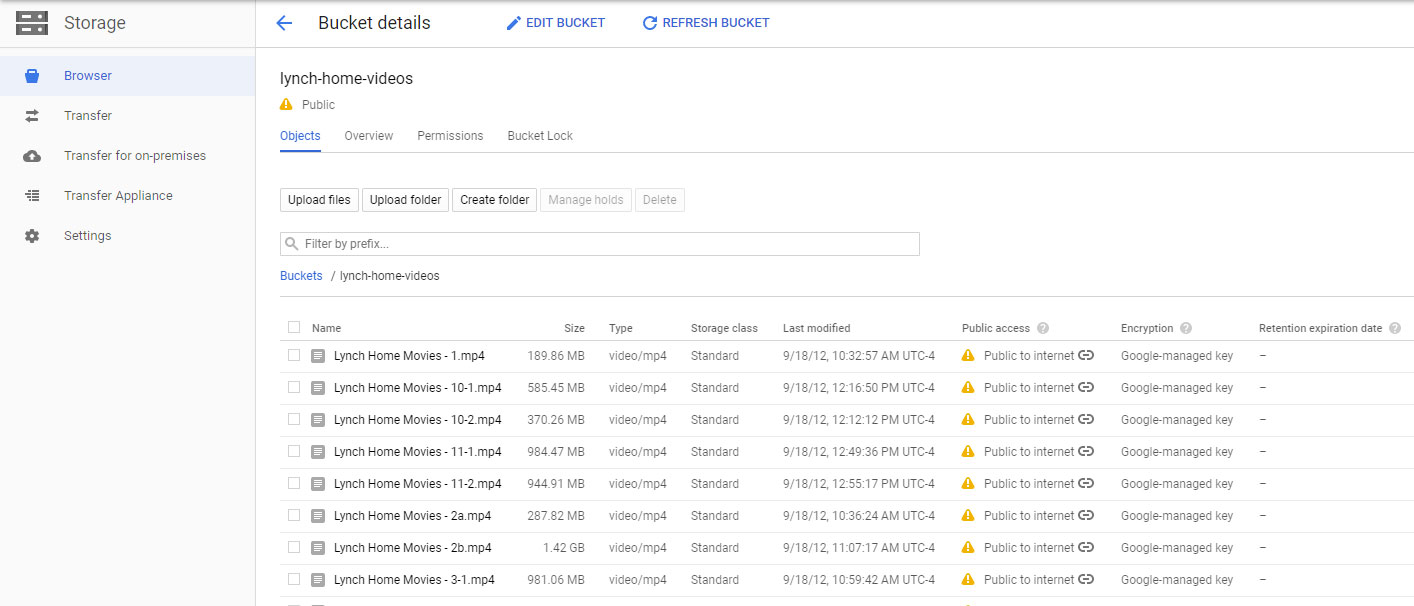This screenshot has width=1414, height=606.
Task: Follow the Buckets breadcrumb link
Action: [x=301, y=276]
